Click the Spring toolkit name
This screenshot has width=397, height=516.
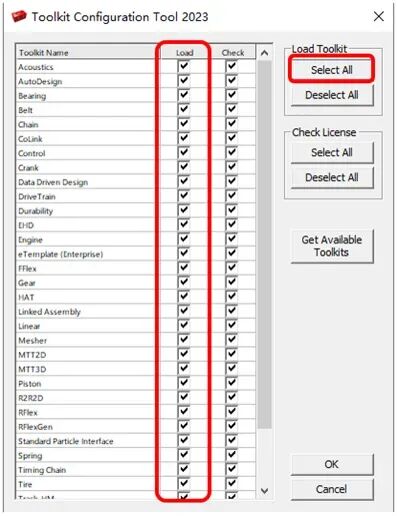pyautogui.click(x=30, y=456)
